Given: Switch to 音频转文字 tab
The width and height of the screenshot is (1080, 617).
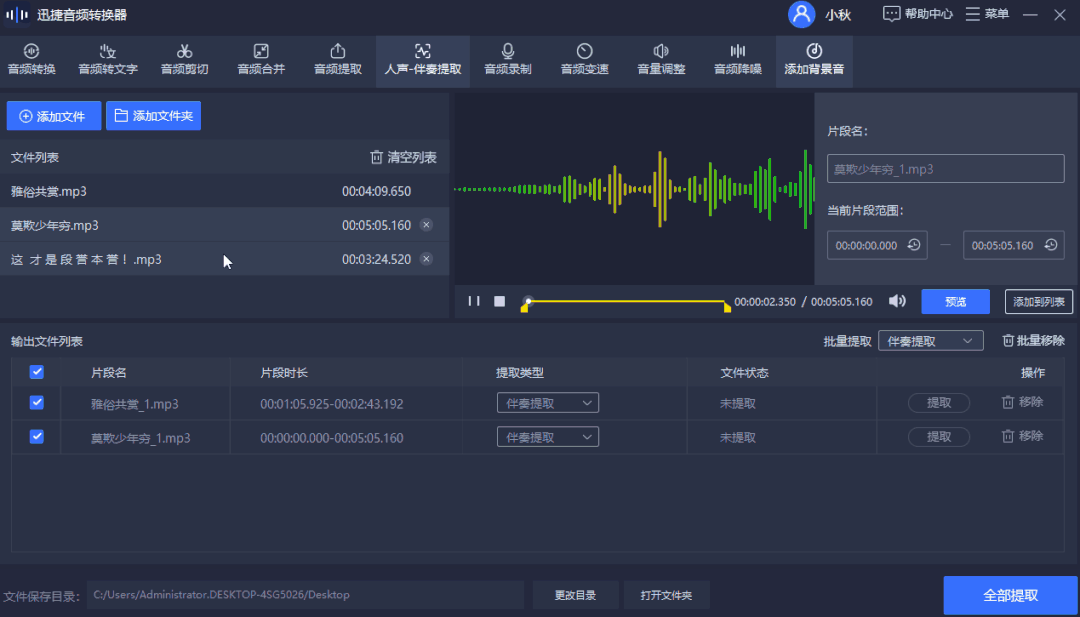Looking at the screenshot, I should pos(108,61).
